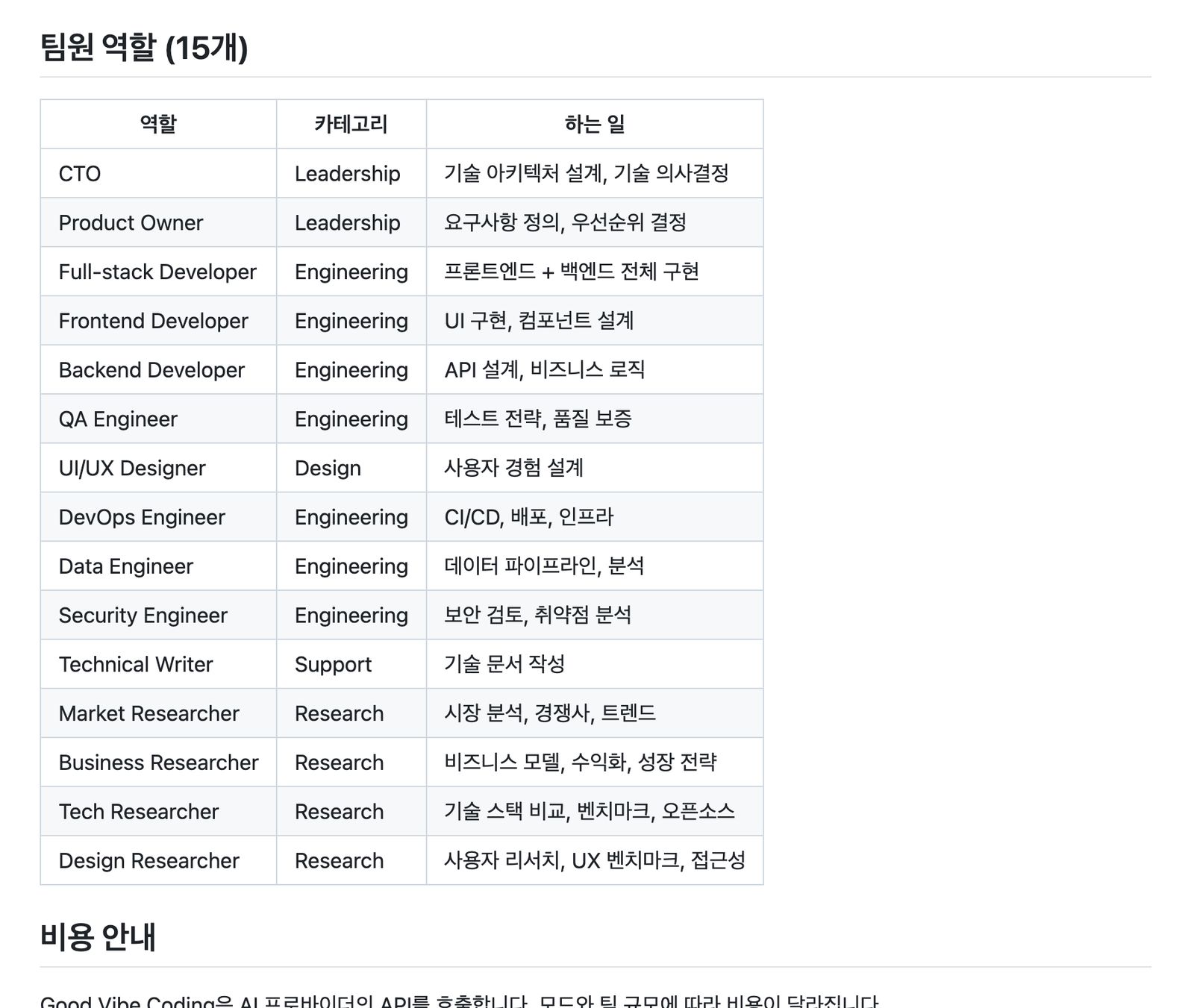Click the Security Engineer cell
Screen dimensions: 1194x1008
pos(158,616)
